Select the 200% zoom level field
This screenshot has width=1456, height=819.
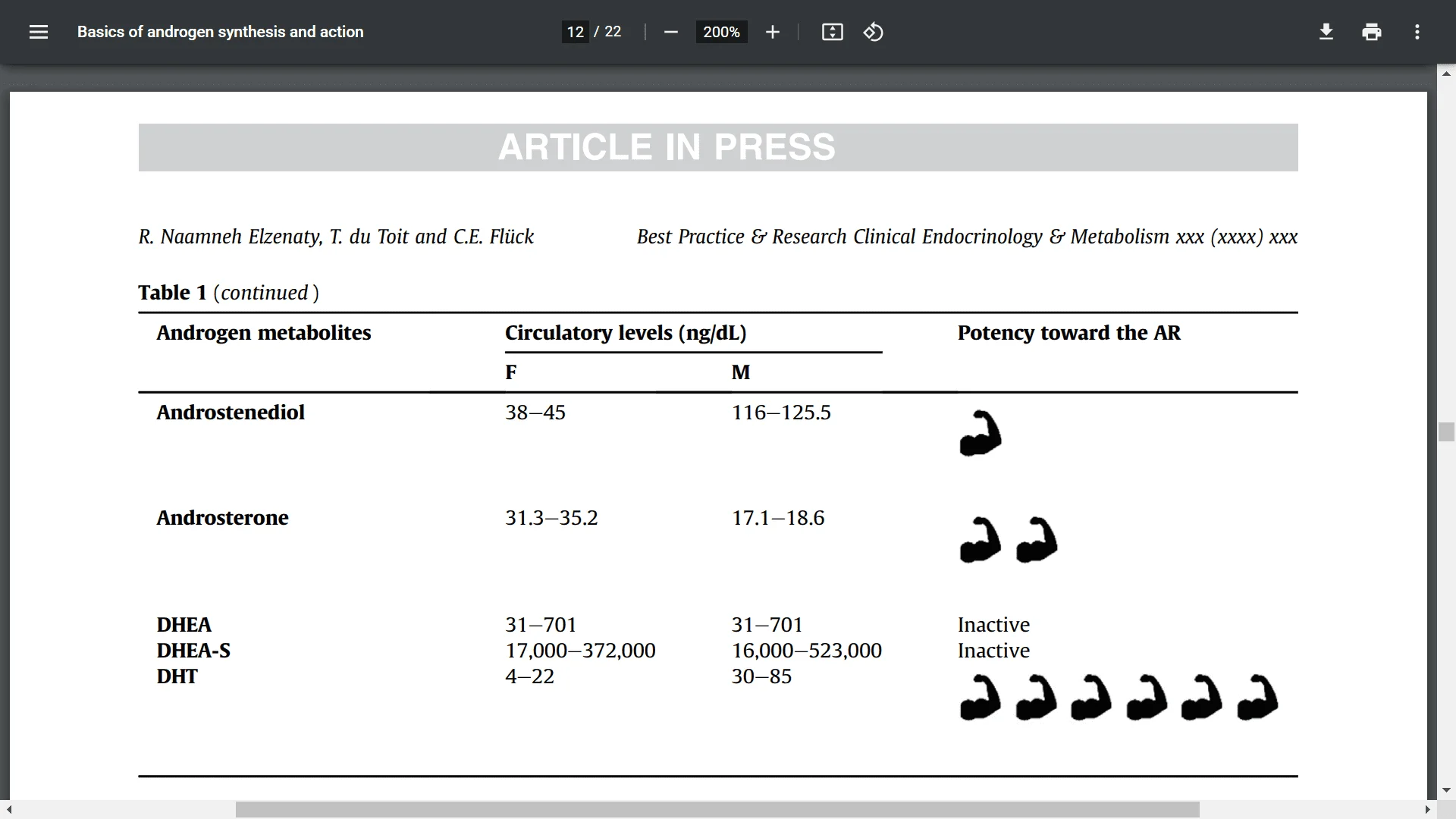tap(721, 32)
